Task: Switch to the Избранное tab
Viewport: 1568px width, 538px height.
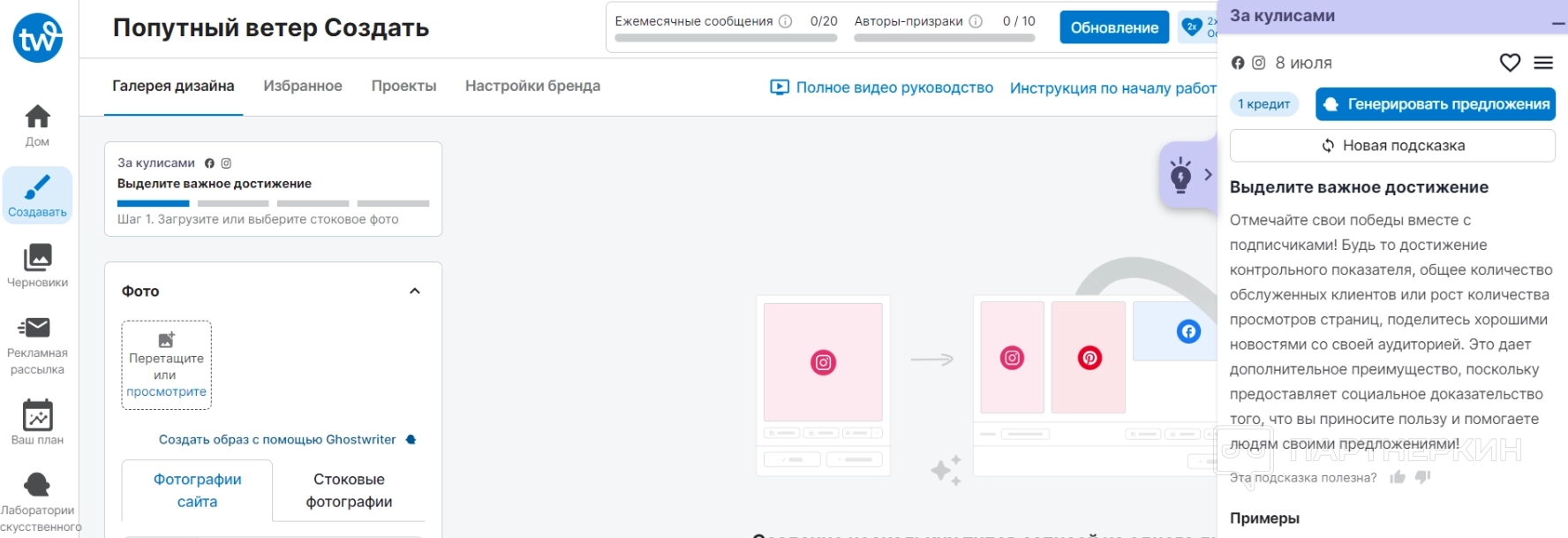Action: click(x=303, y=86)
